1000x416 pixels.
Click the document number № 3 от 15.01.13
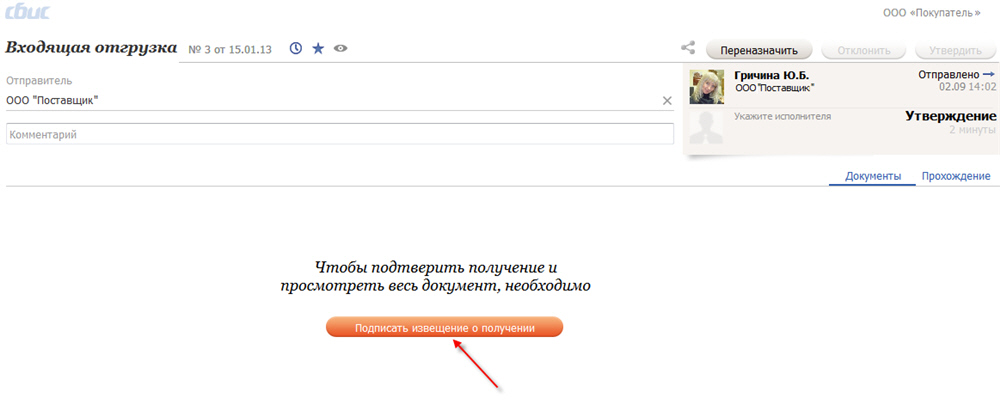tap(231, 48)
